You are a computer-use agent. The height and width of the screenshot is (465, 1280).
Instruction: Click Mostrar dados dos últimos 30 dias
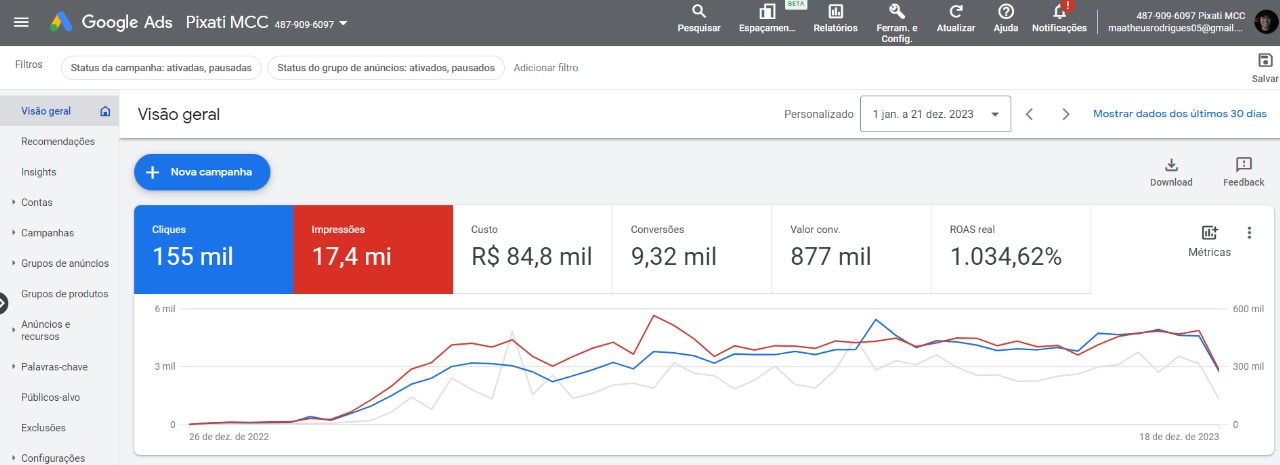pyautogui.click(x=1179, y=114)
